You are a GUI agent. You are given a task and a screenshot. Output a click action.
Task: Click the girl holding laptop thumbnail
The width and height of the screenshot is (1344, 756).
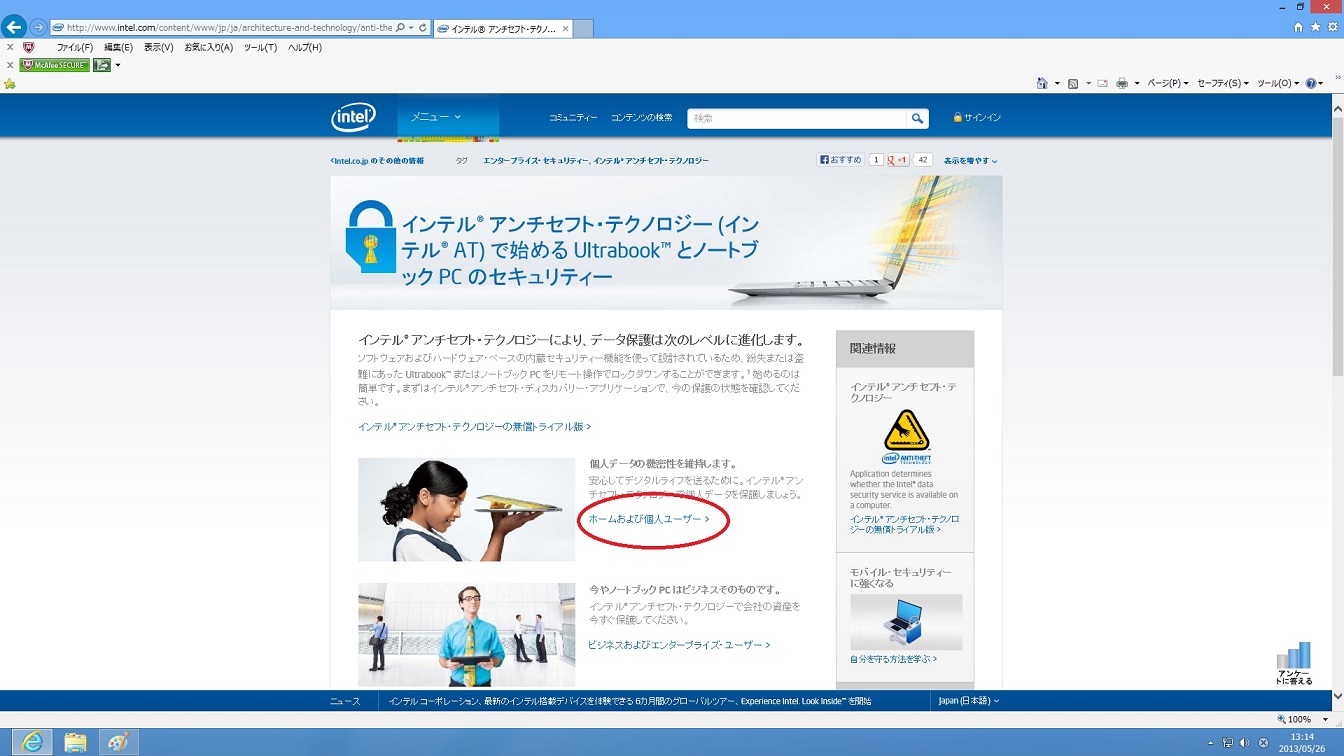coord(467,510)
